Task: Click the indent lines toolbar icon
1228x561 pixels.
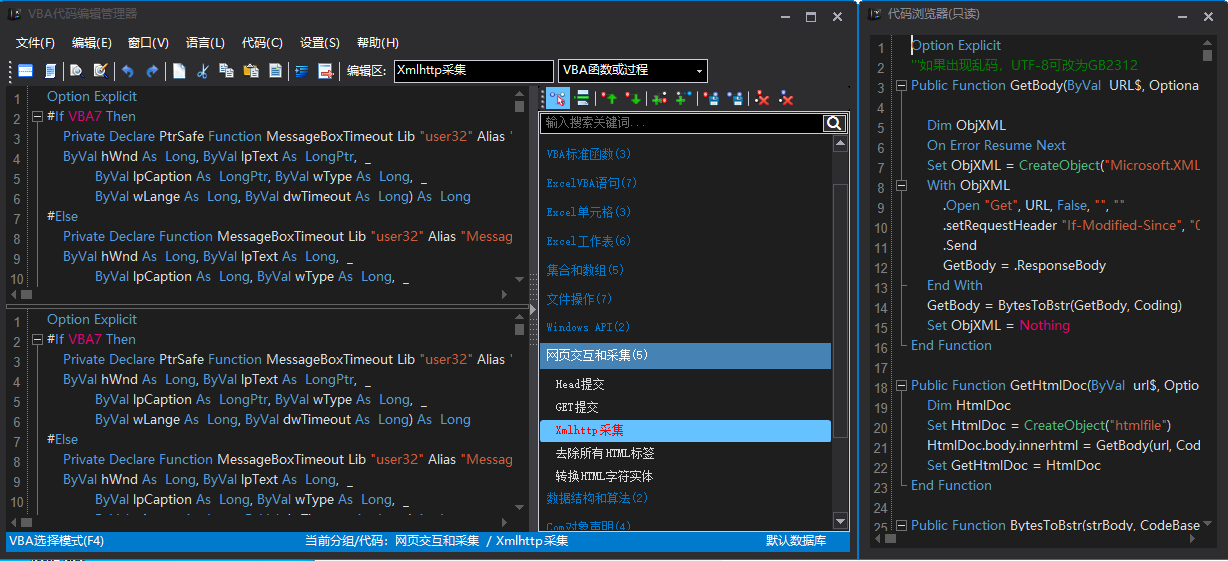Action: coord(302,71)
